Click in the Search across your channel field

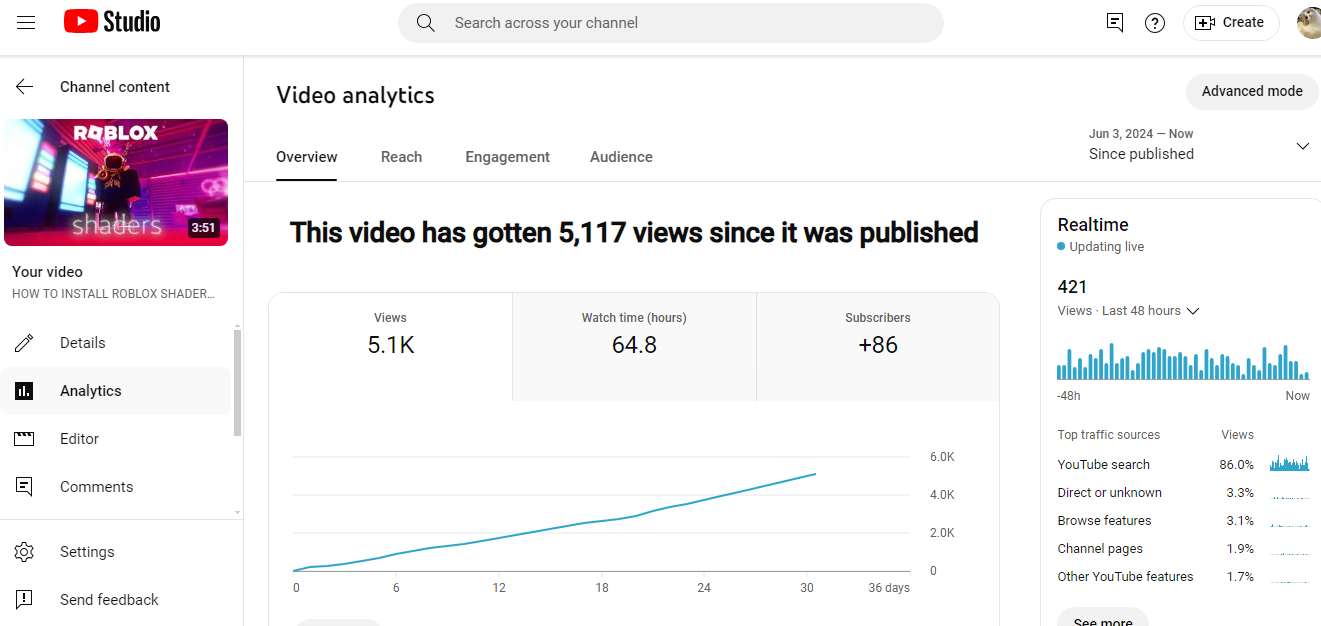(x=670, y=23)
